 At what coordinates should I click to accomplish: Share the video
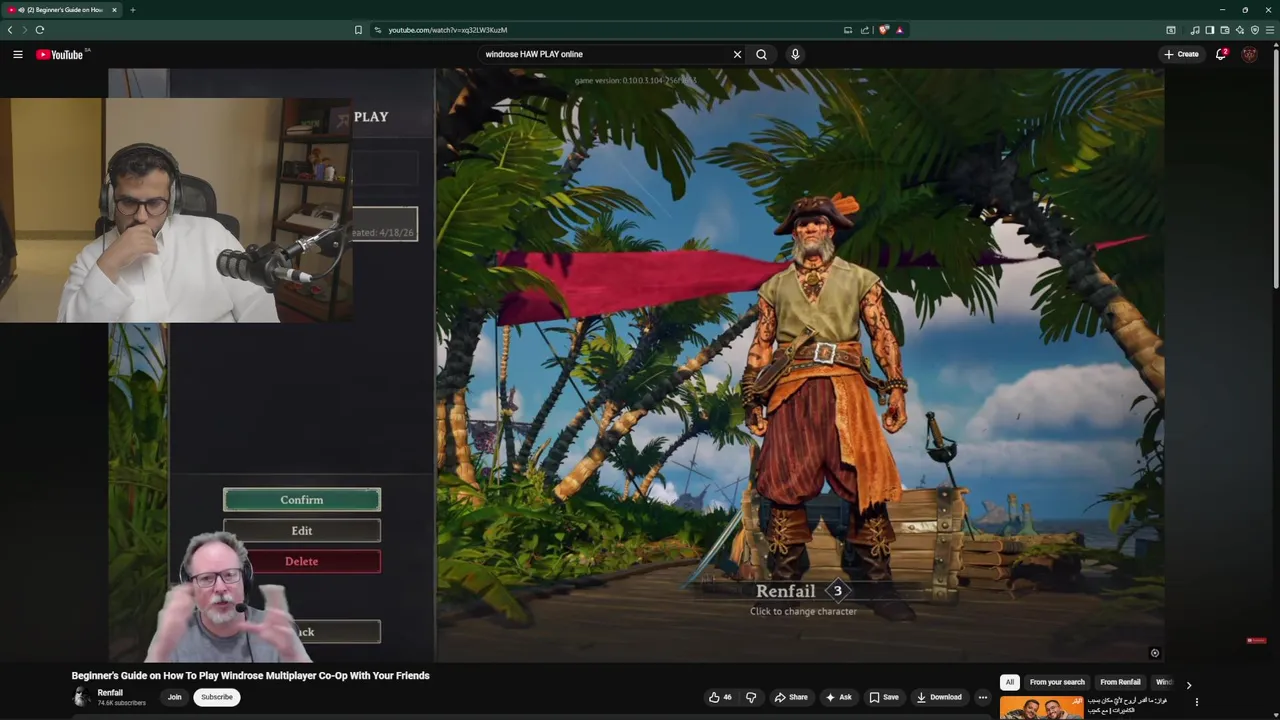click(791, 697)
